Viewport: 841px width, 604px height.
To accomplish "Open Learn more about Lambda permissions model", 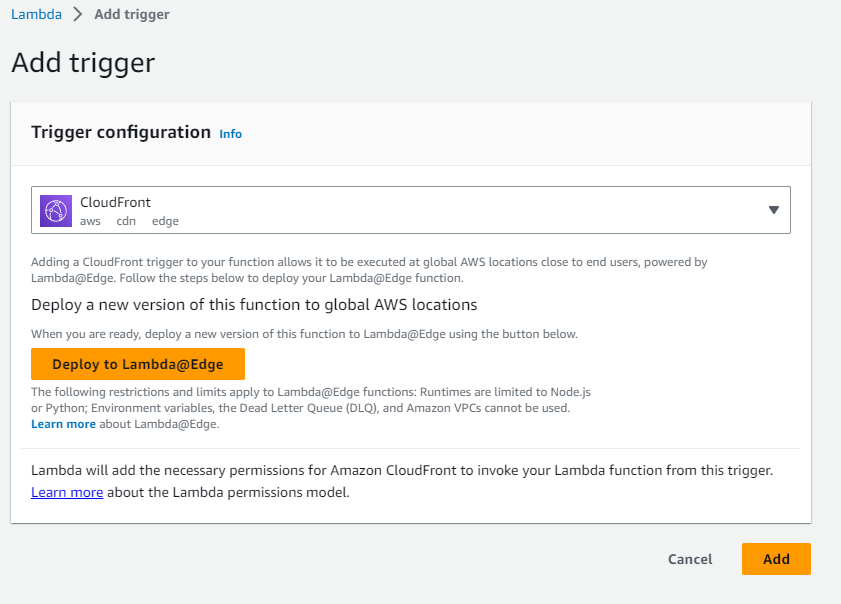I will [x=67, y=492].
